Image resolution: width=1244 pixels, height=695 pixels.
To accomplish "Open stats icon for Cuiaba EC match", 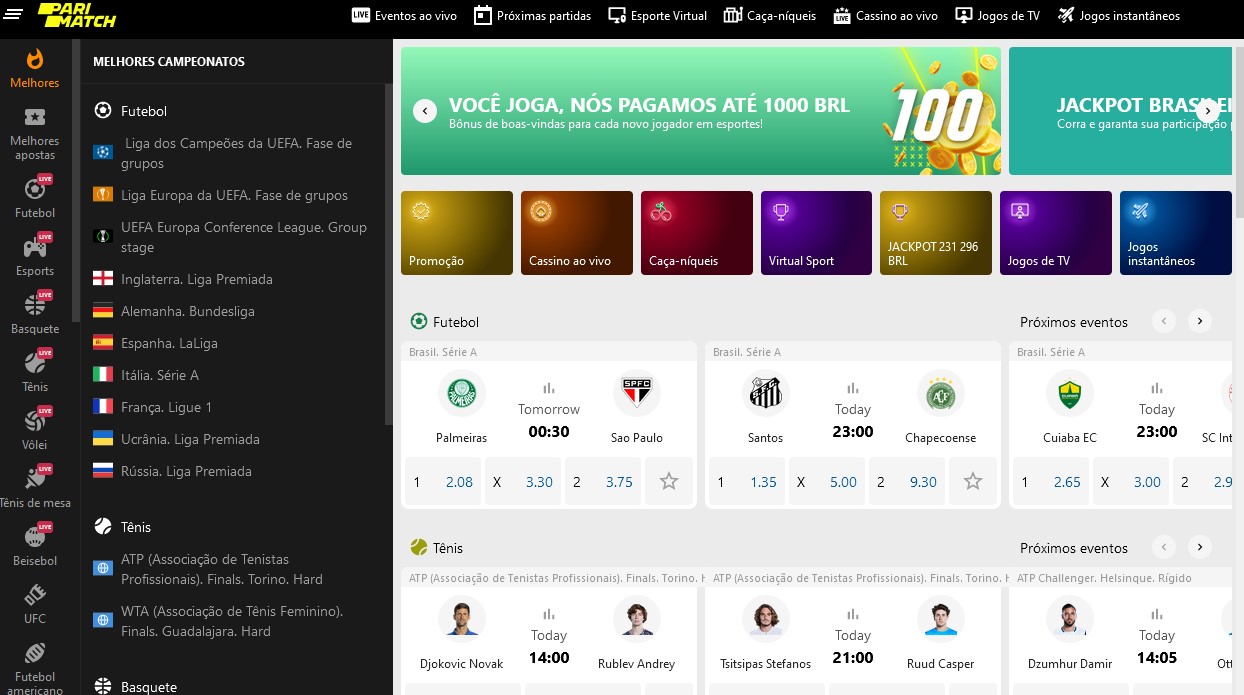I will 1157,388.
